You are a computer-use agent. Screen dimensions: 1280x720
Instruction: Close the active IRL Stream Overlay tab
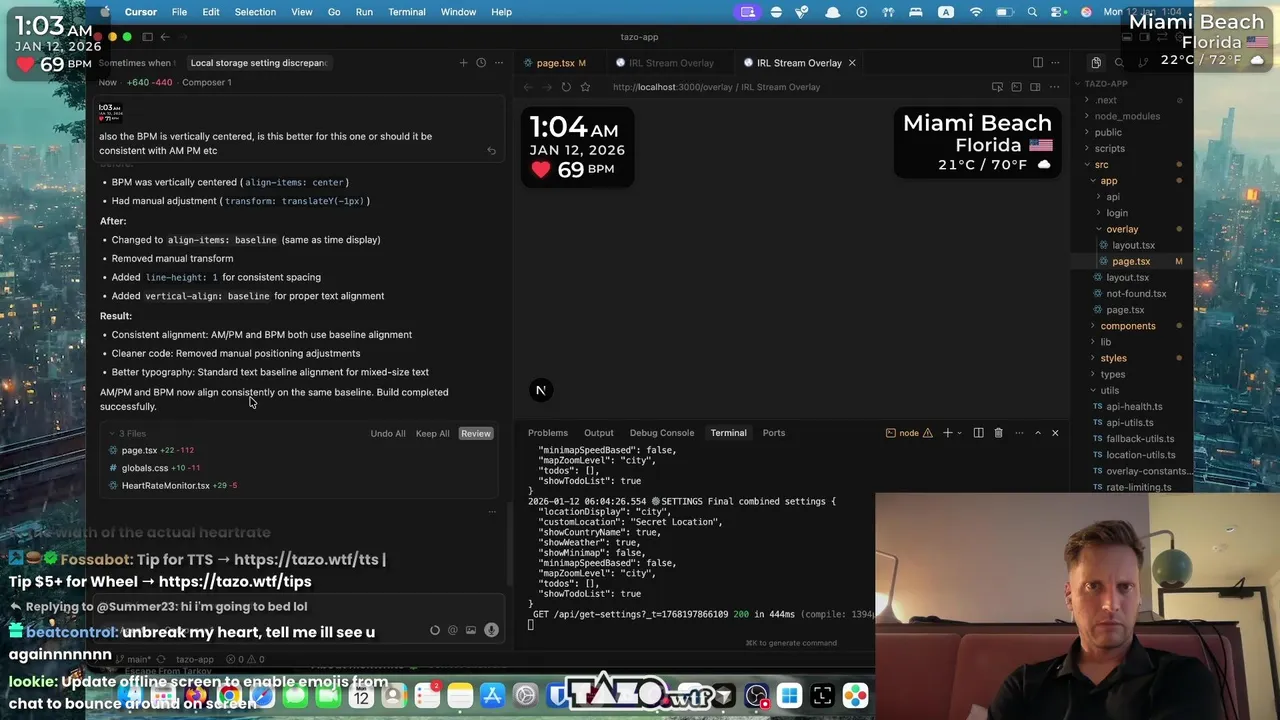pos(852,63)
